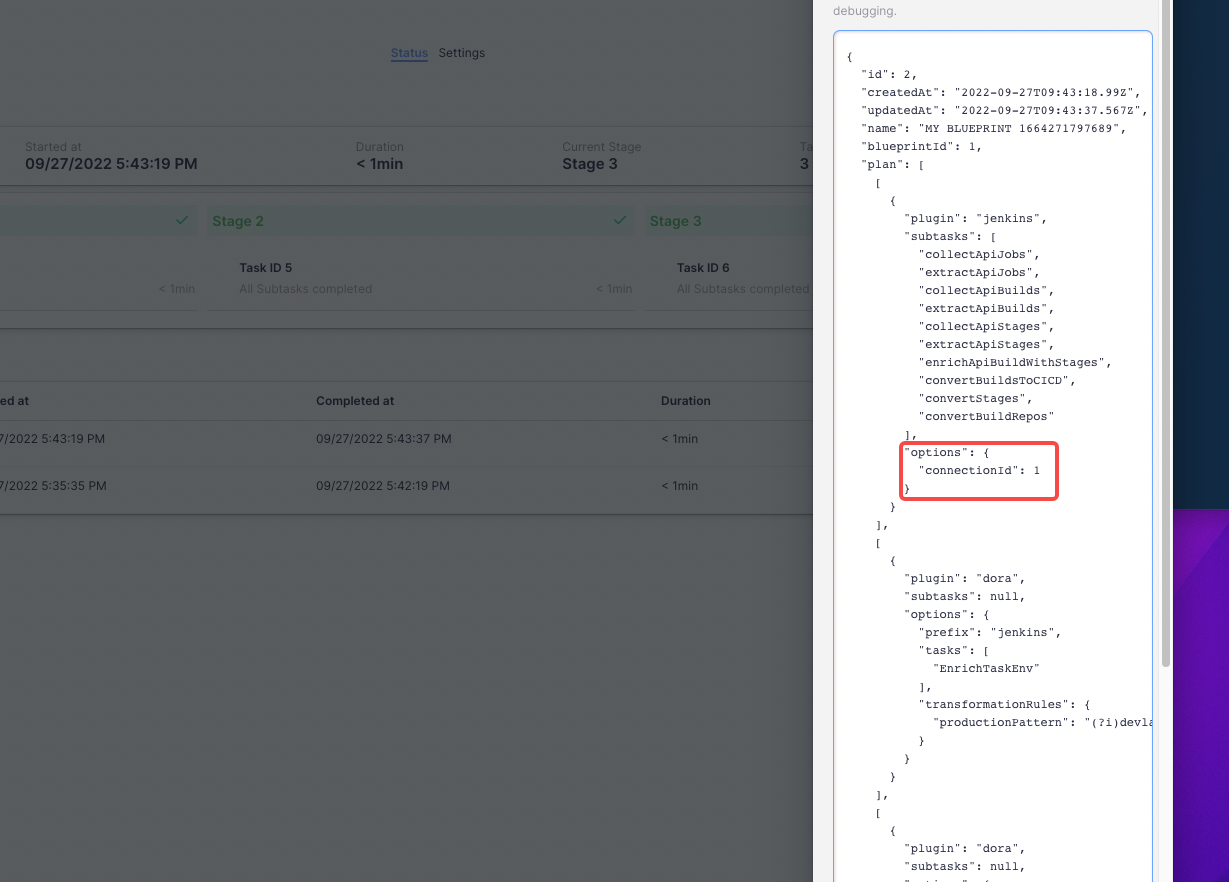Image resolution: width=1229 pixels, height=882 pixels.
Task: Open the Task ID 5 card
Action: tap(421, 279)
